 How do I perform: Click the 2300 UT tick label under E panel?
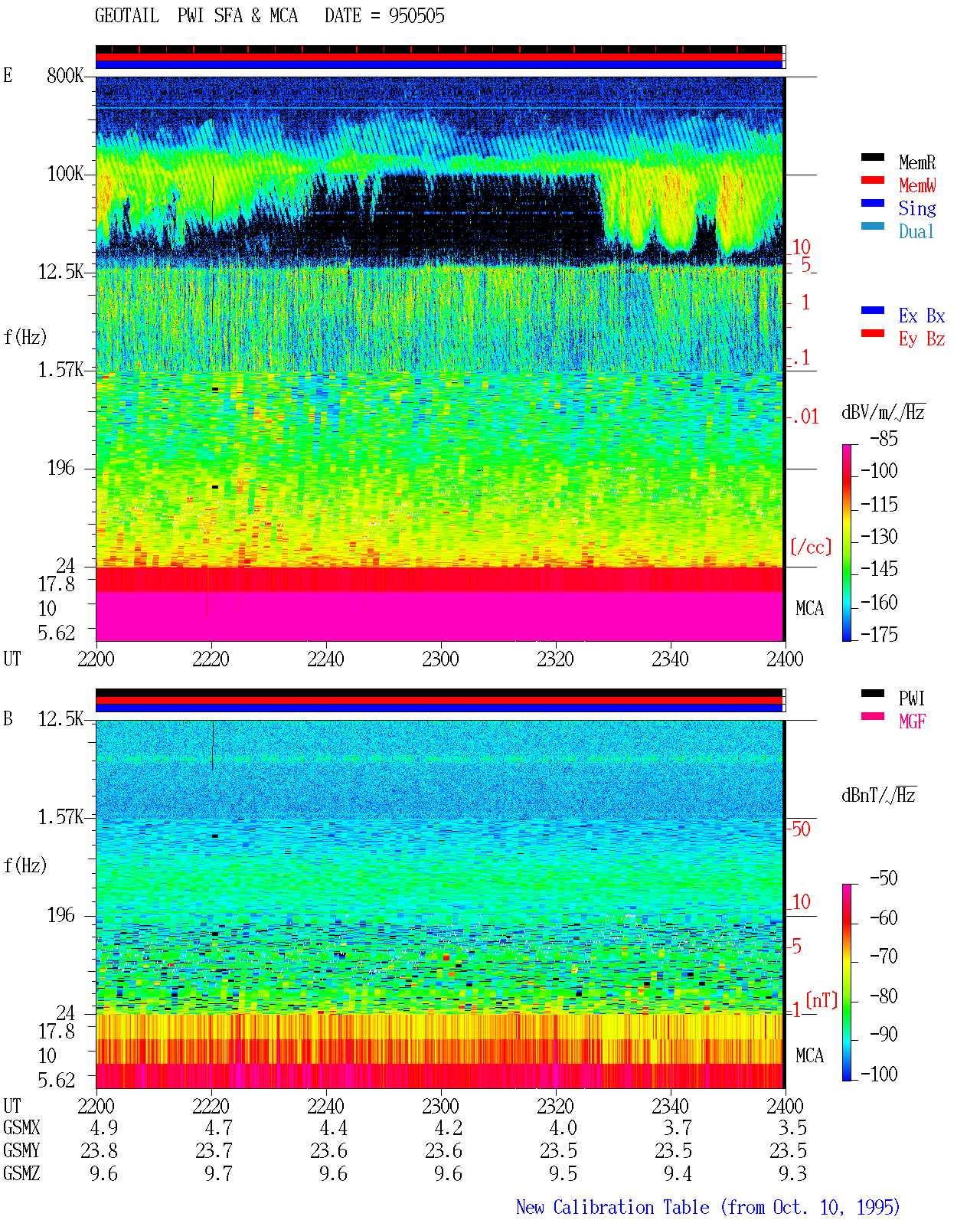click(x=440, y=659)
